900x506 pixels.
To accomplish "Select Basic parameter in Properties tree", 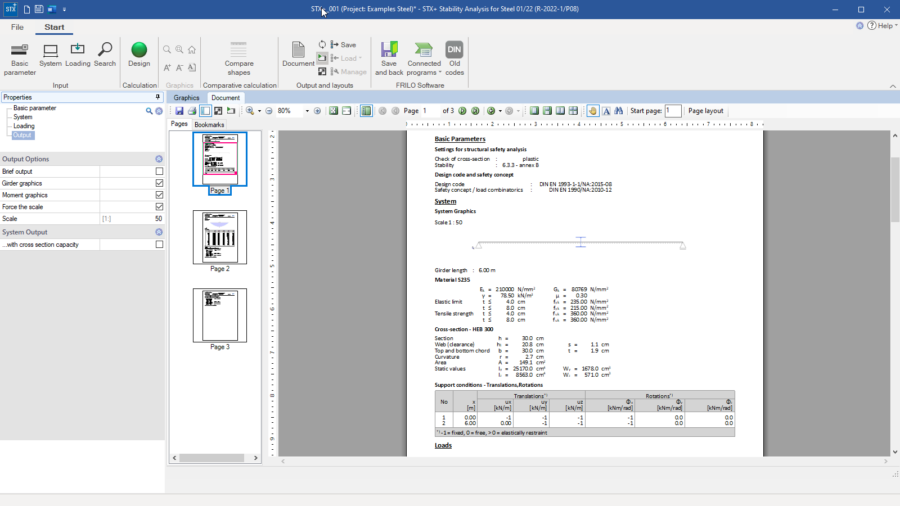I will 34,108.
